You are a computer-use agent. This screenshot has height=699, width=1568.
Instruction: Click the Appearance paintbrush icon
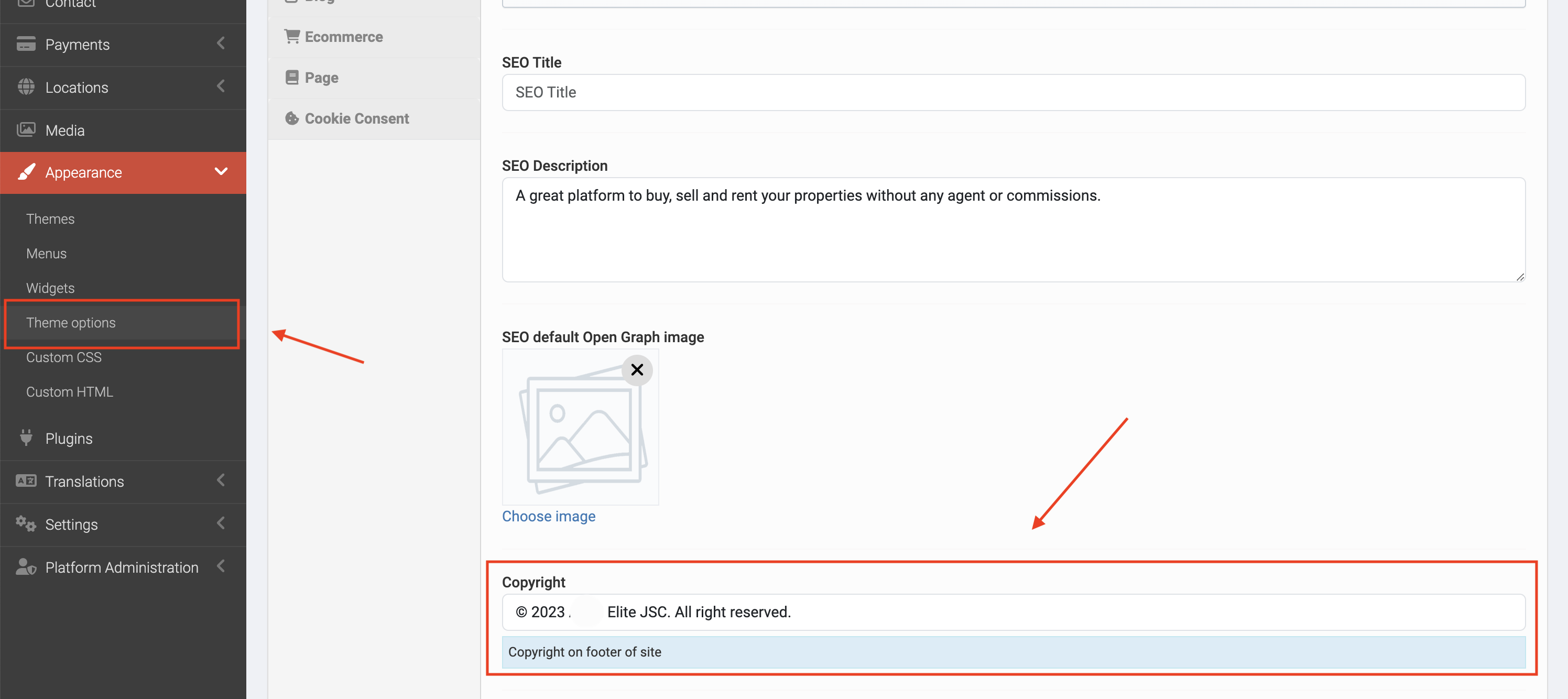coord(26,172)
